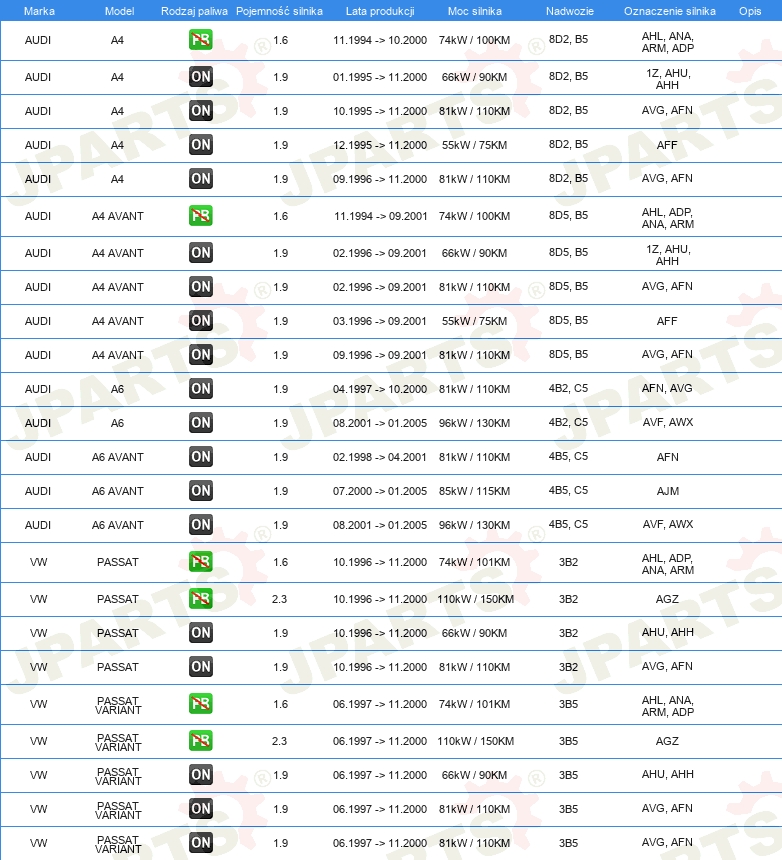The width and height of the screenshot is (782, 860).
Task: Click the engine codes AHL, ANA, ARM, ADP in A4 row
Action: pos(667,42)
